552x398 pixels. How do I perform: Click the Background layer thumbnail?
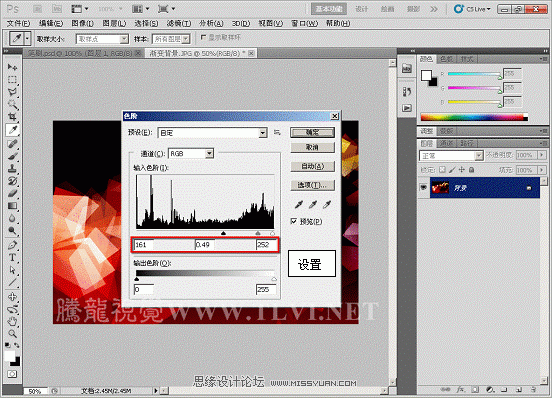point(440,188)
